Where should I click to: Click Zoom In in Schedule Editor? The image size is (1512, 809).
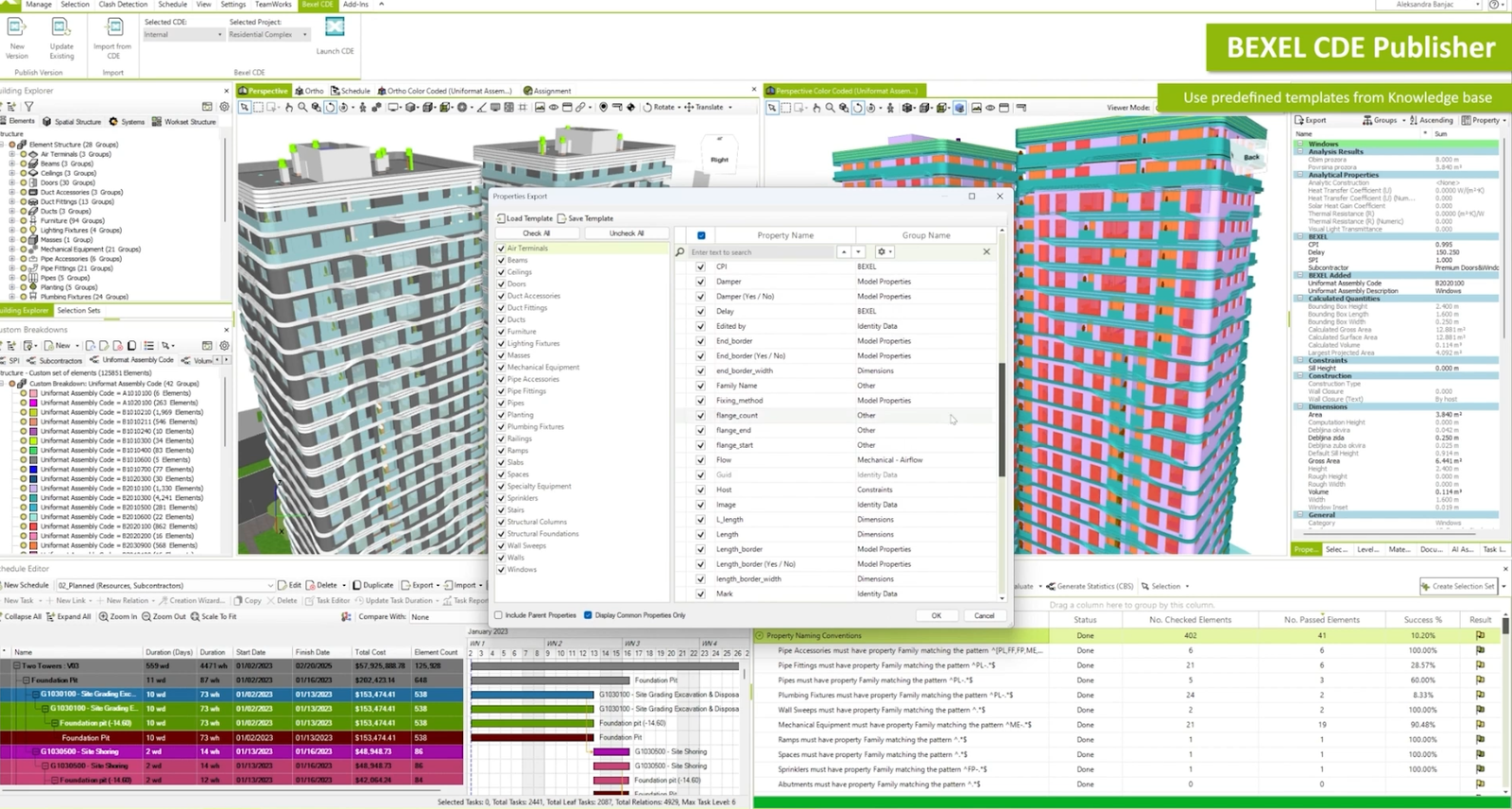118,616
